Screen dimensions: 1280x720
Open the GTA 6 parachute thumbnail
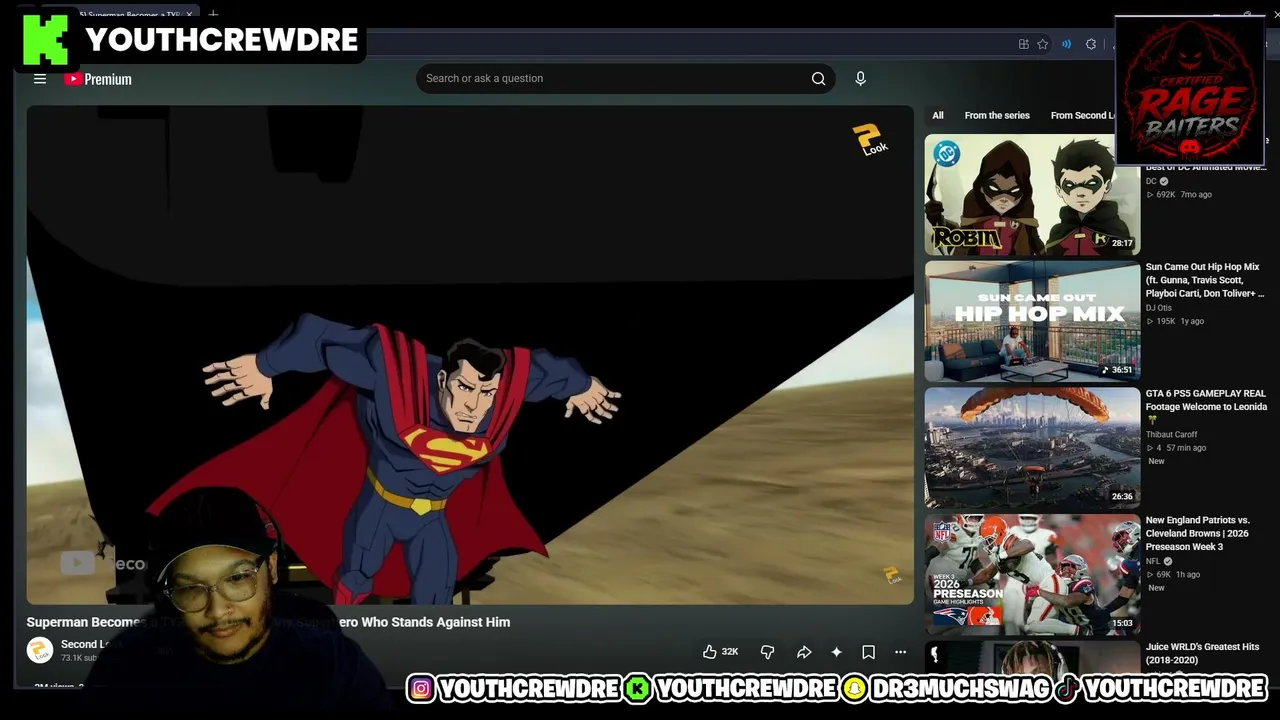tap(1032, 448)
